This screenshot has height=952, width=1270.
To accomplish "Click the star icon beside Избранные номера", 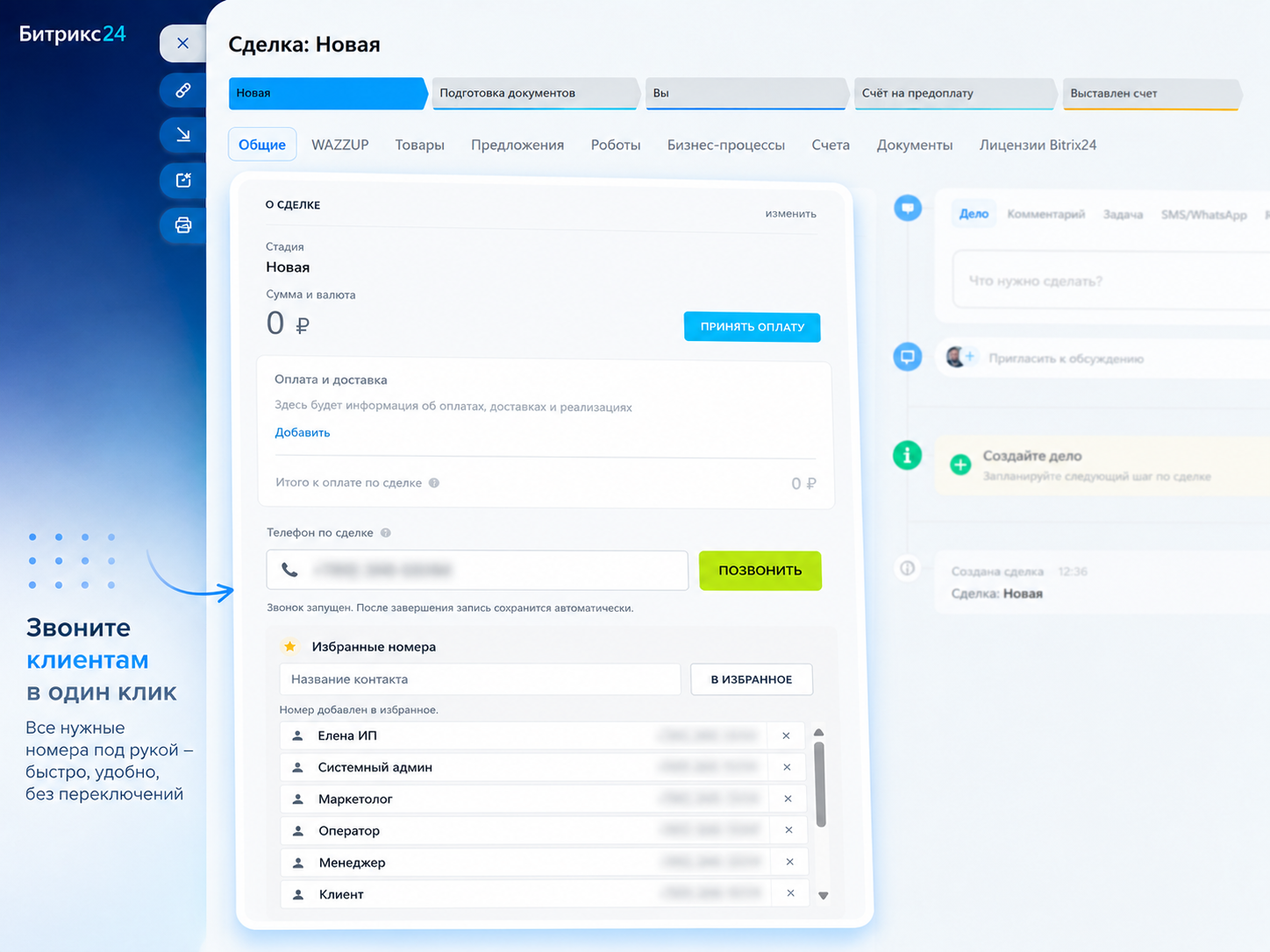I will 289,646.
